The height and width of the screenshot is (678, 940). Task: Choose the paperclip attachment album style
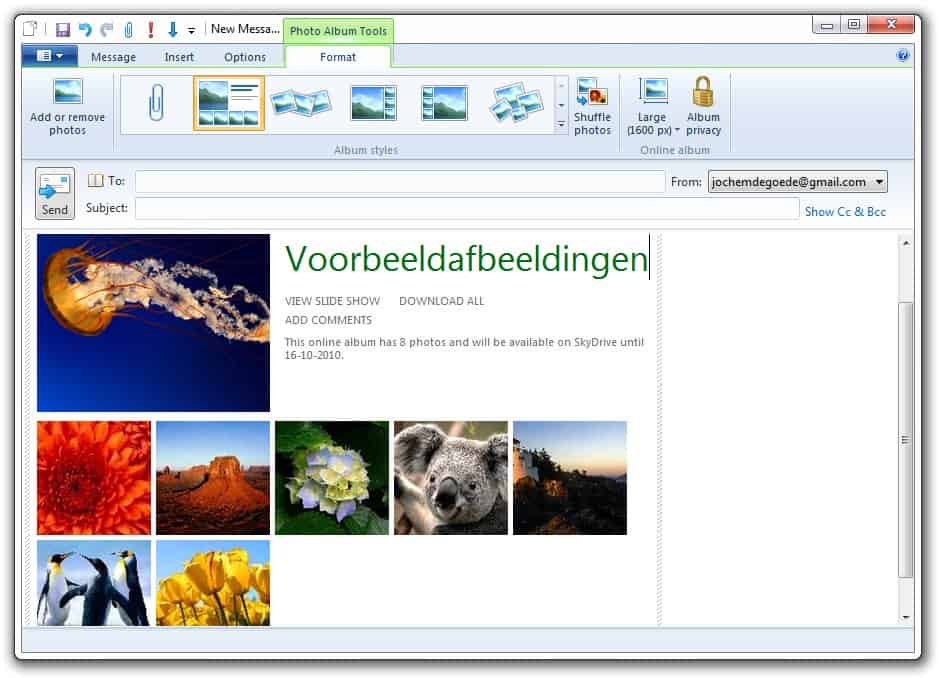coord(156,103)
